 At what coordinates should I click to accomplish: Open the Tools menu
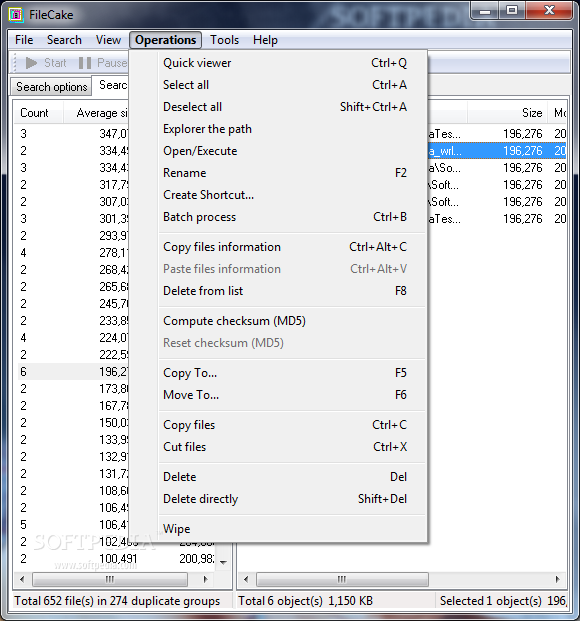point(224,40)
